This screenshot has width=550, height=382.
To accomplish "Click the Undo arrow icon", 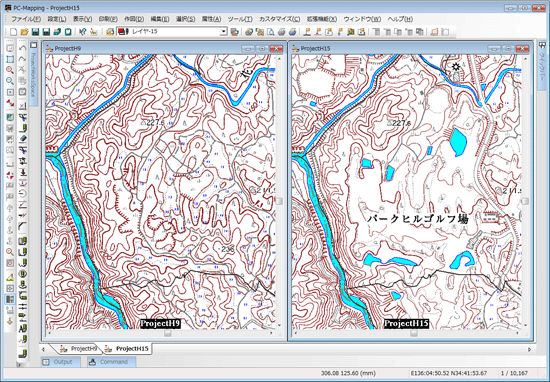I will click(22, 48).
